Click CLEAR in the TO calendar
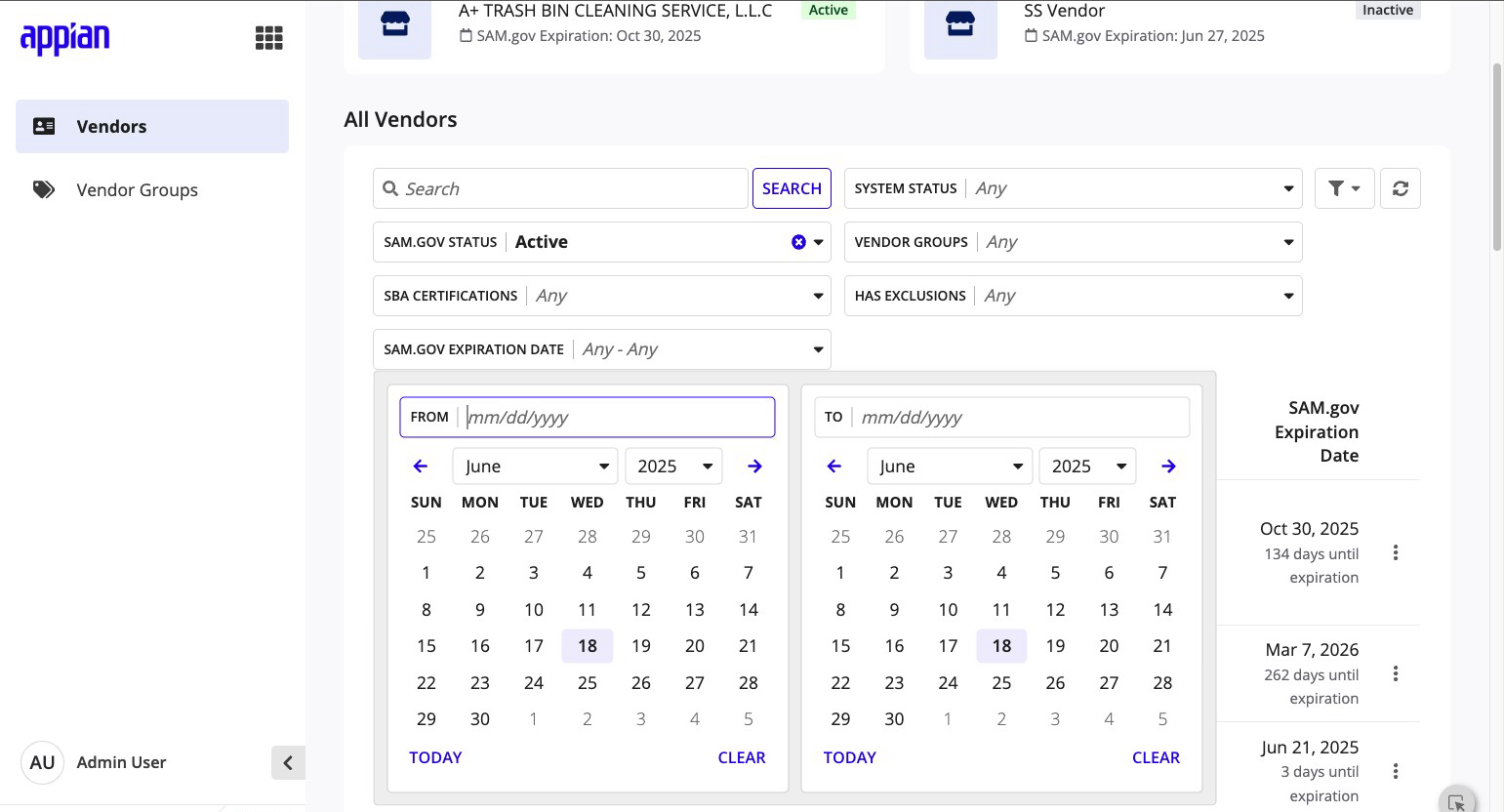The image size is (1504, 812). click(1156, 757)
